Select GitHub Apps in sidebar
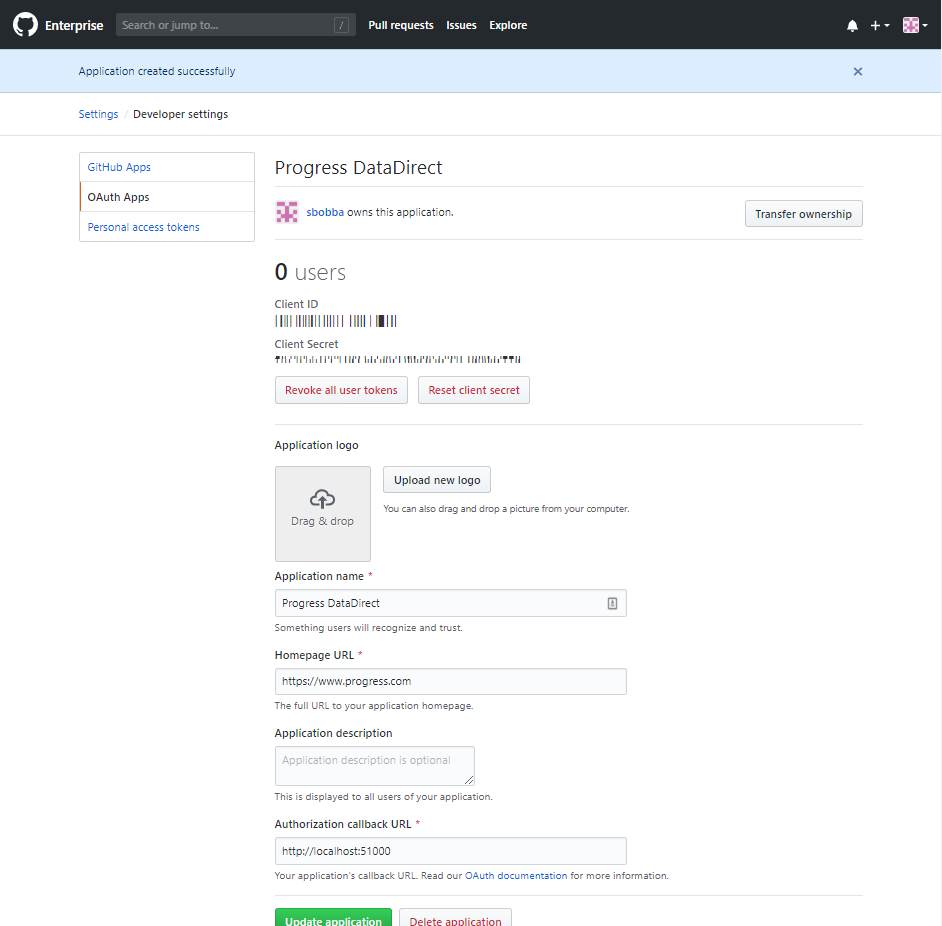Viewport: 942px width, 926px height. click(x=167, y=167)
